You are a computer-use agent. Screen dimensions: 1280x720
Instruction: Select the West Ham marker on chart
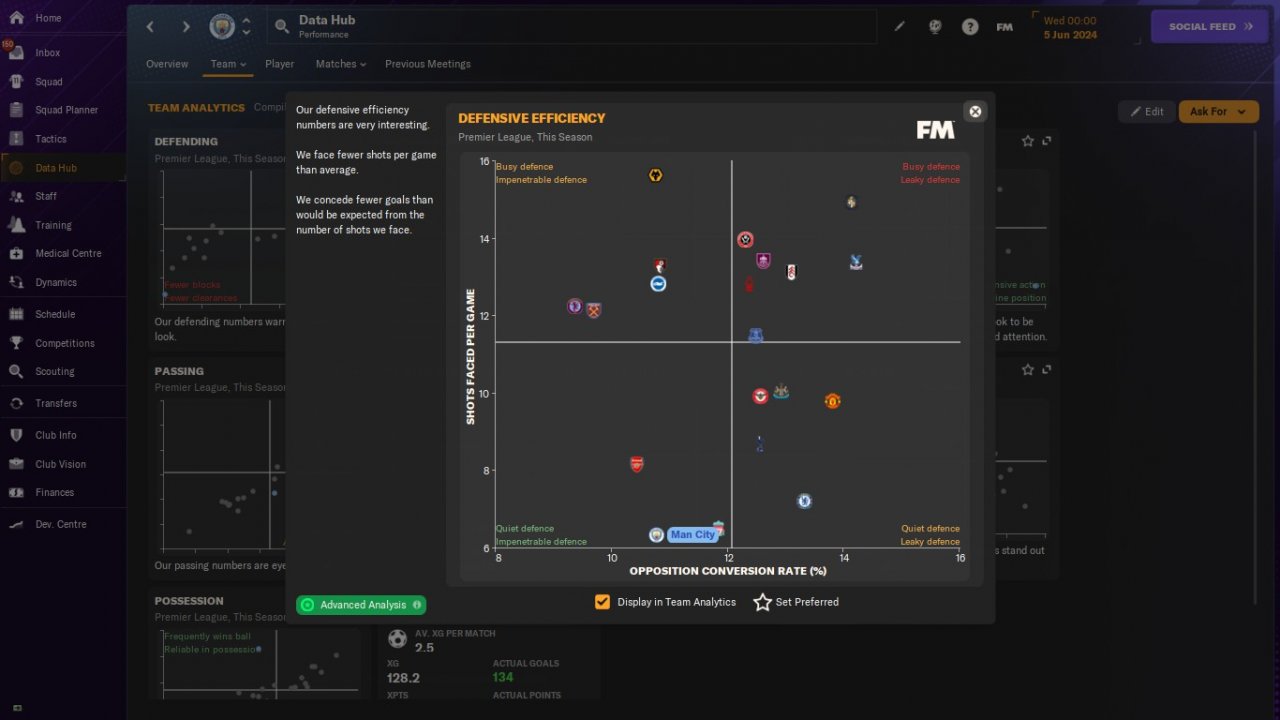click(x=593, y=310)
